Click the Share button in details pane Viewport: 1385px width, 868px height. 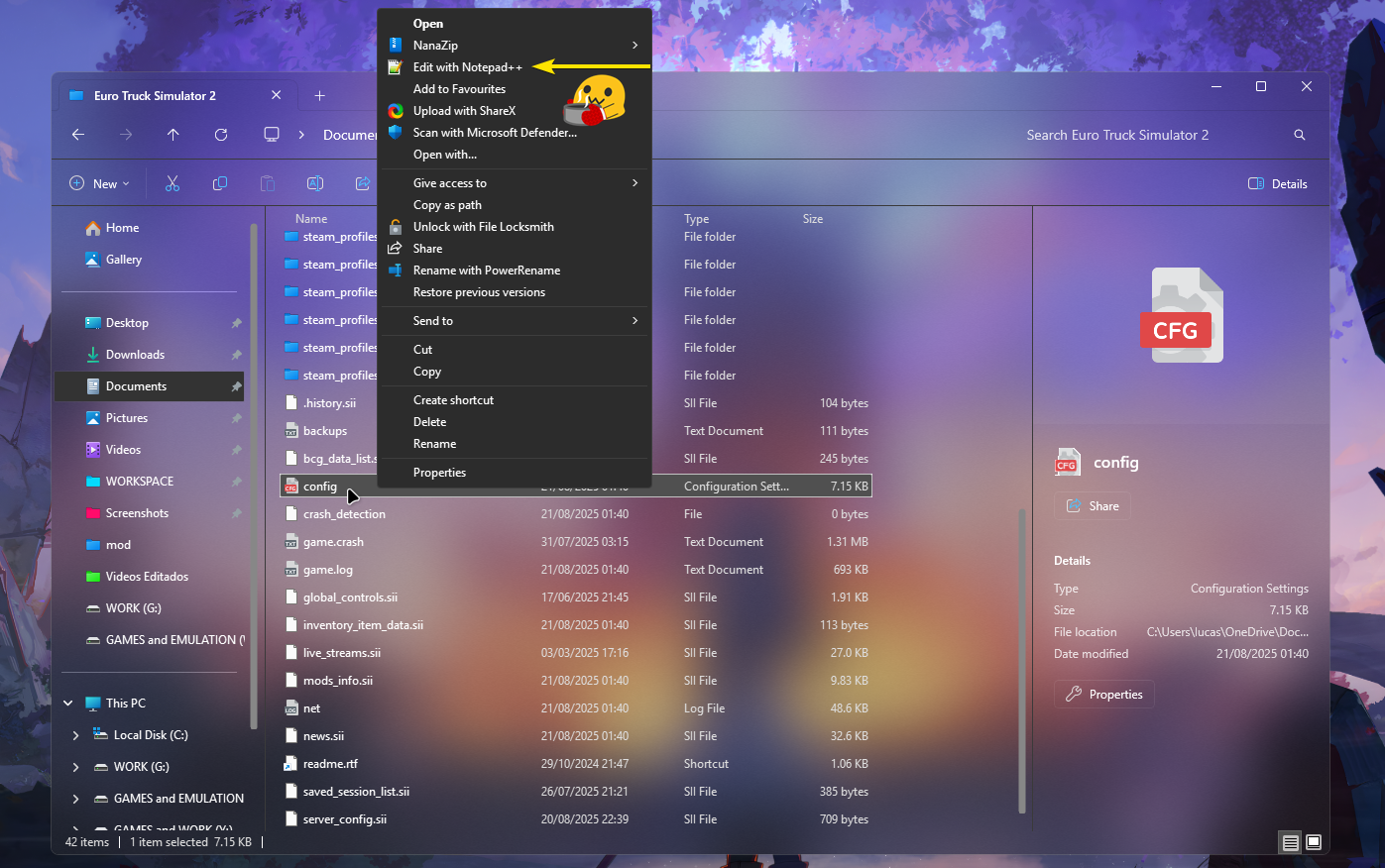coord(1093,506)
